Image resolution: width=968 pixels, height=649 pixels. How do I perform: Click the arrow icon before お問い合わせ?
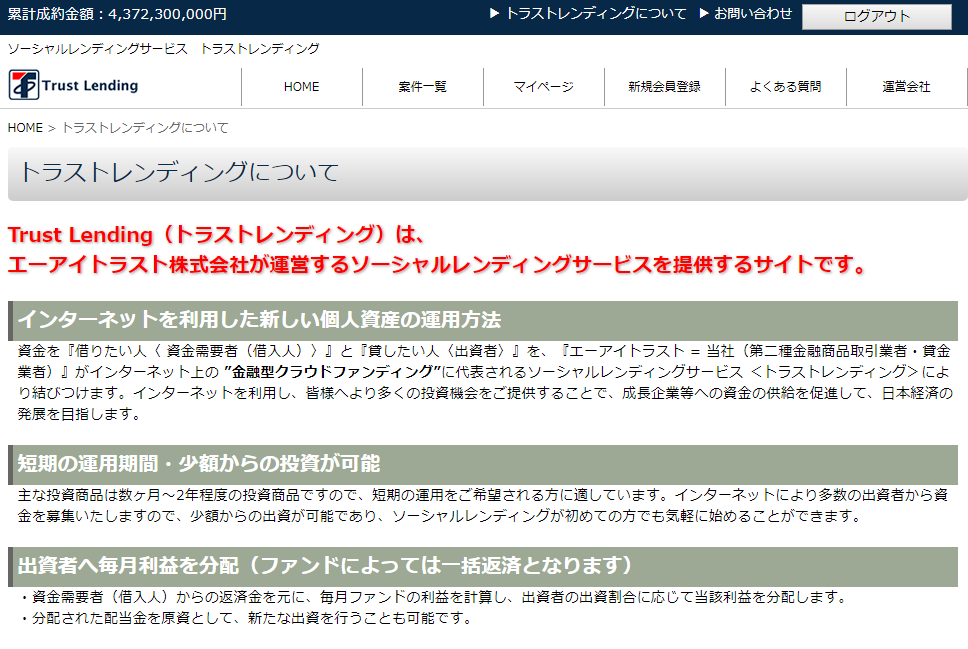tap(704, 14)
